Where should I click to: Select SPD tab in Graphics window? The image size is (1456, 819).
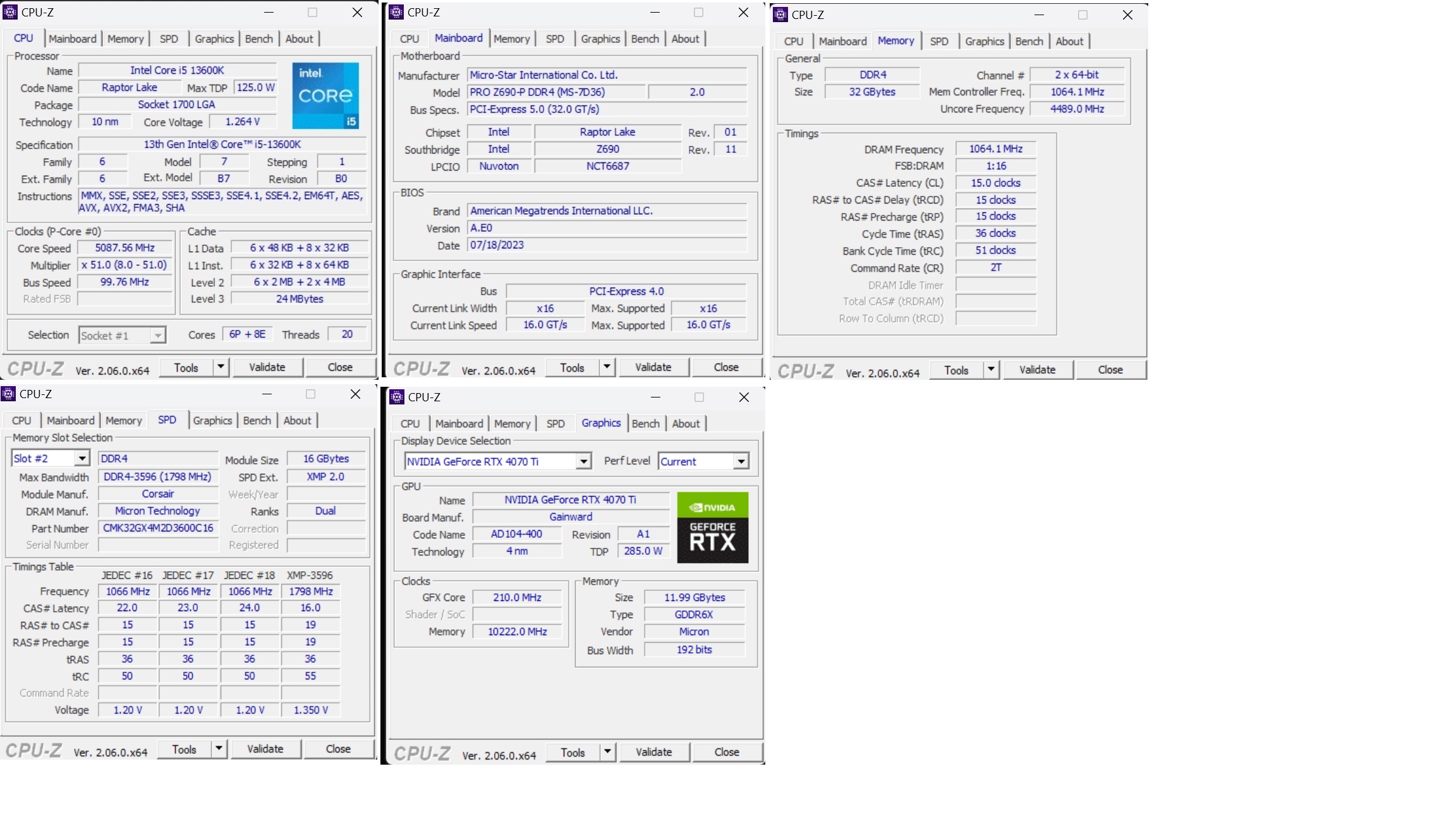(x=555, y=423)
